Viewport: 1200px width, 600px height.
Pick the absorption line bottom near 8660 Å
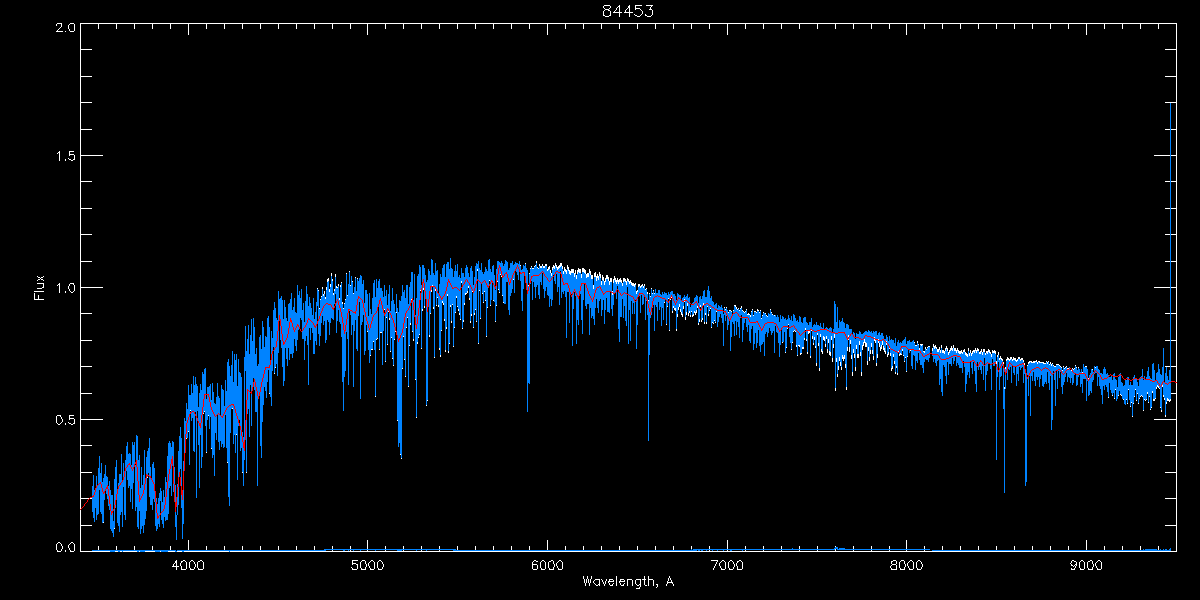[x=1025, y=482]
